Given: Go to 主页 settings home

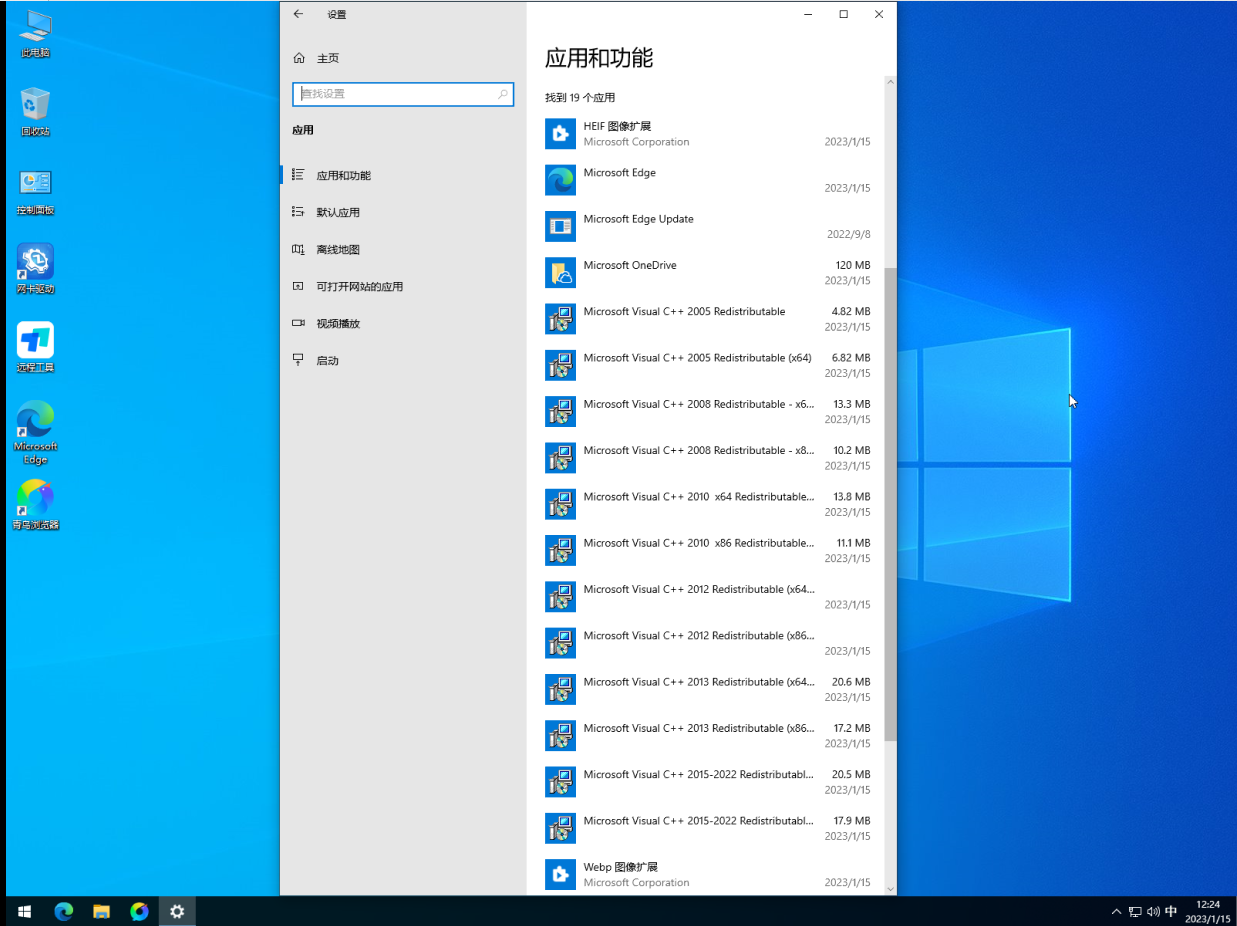Looking at the screenshot, I should pyautogui.click(x=403, y=58).
